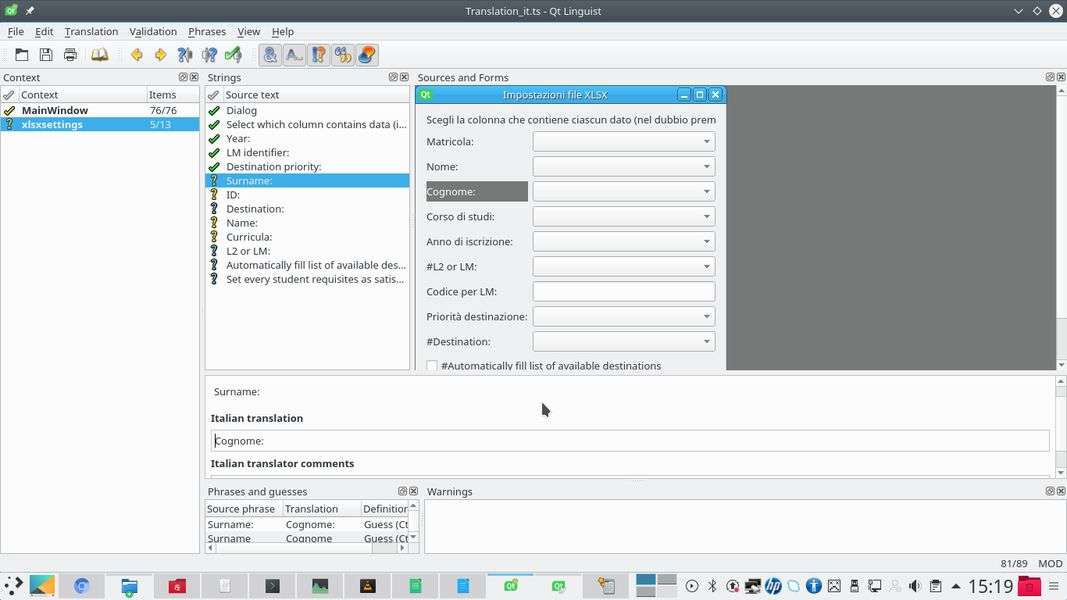Go to previous item with left arrow
This screenshot has height=600, width=1067.
[136, 55]
